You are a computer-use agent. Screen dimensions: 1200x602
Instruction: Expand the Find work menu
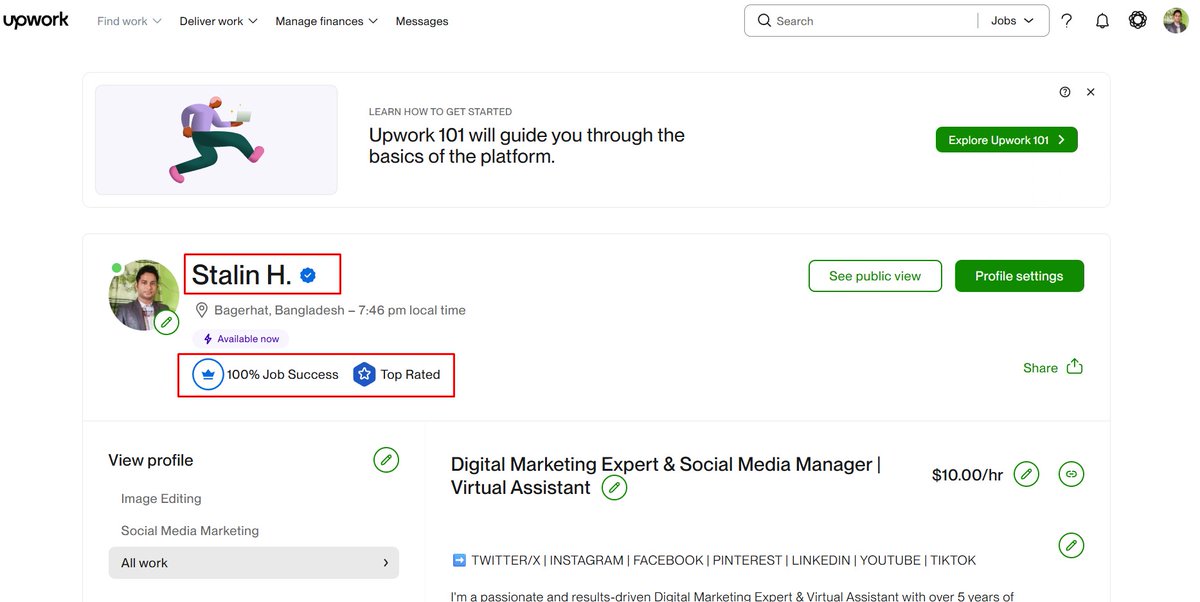pyautogui.click(x=129, y=21)
